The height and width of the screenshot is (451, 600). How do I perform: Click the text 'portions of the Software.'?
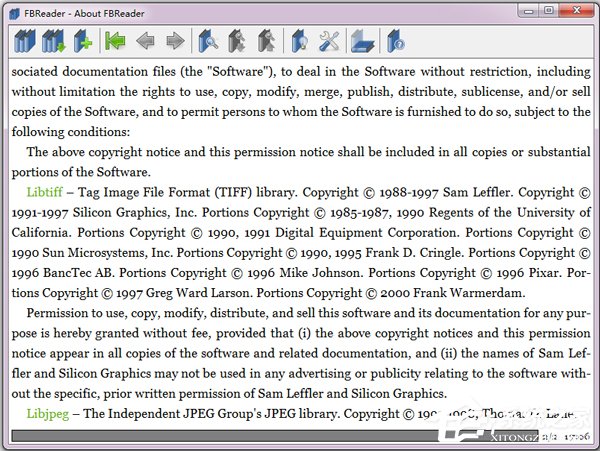coord(81,172)
